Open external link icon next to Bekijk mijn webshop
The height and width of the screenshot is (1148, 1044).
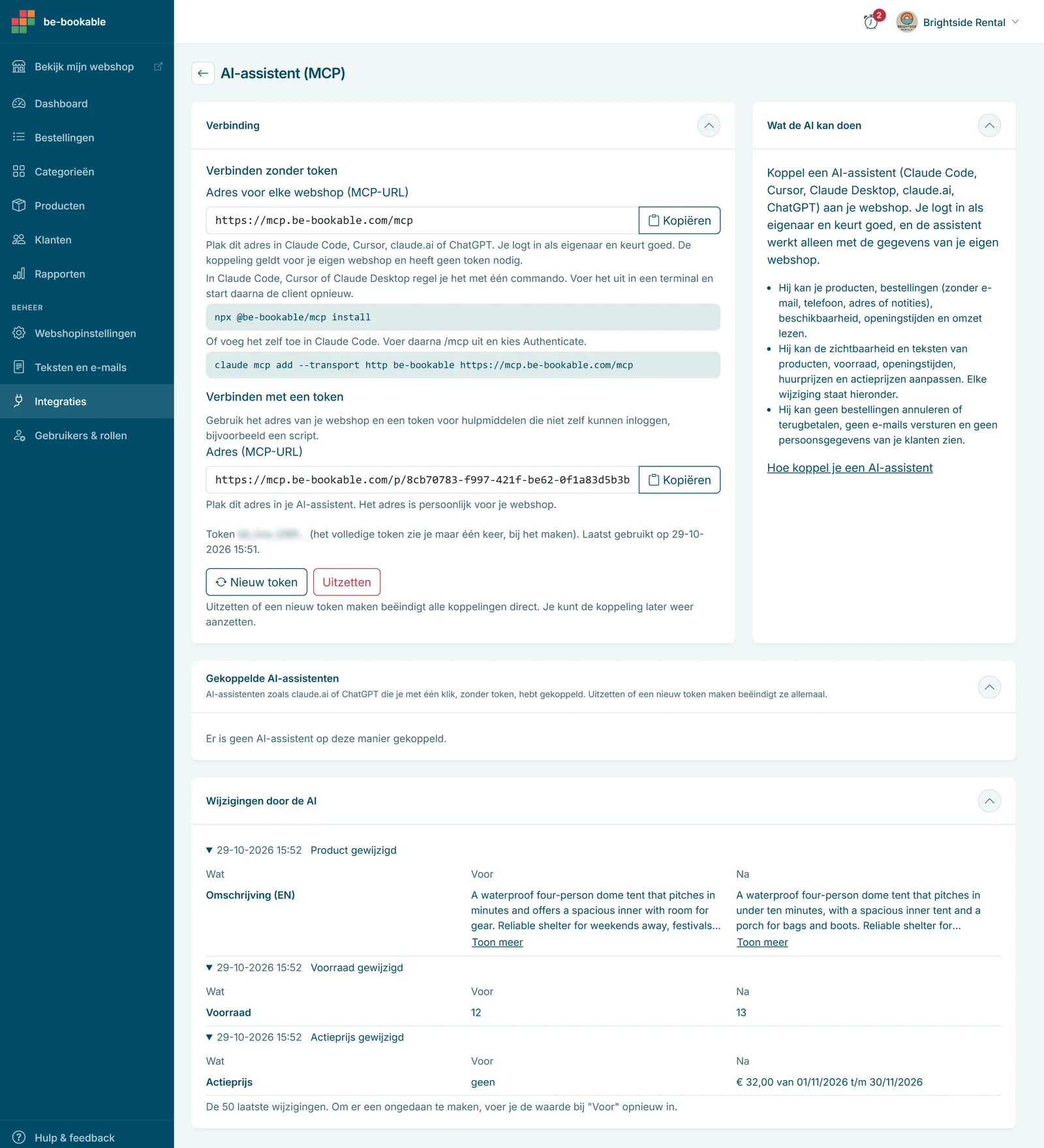(x=158, y=67)
